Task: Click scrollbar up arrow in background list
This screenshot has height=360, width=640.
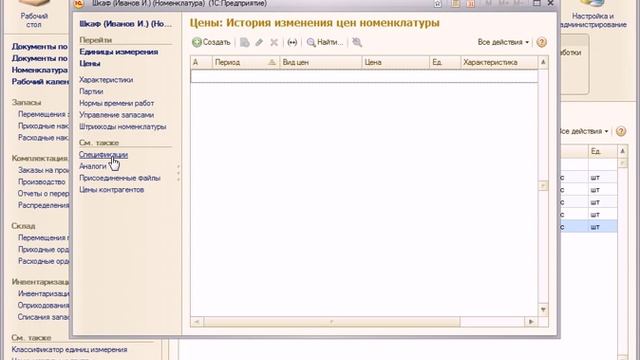Action: click(622, 151)
